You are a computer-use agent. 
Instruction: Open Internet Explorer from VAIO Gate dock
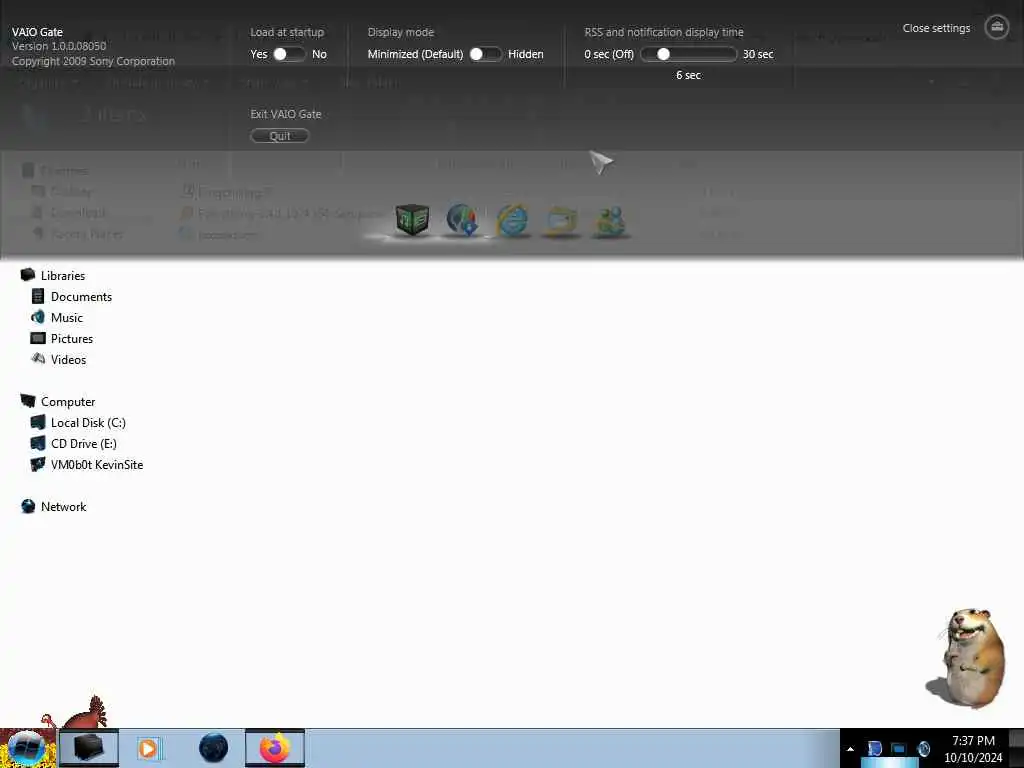pyautogui.click(x=513, y=219)
